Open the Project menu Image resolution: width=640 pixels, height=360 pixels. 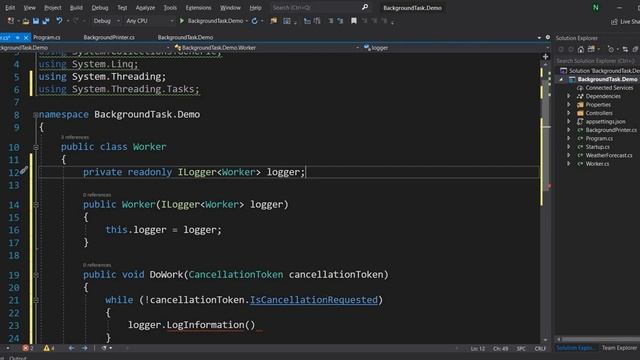click(x=53, y=7)
